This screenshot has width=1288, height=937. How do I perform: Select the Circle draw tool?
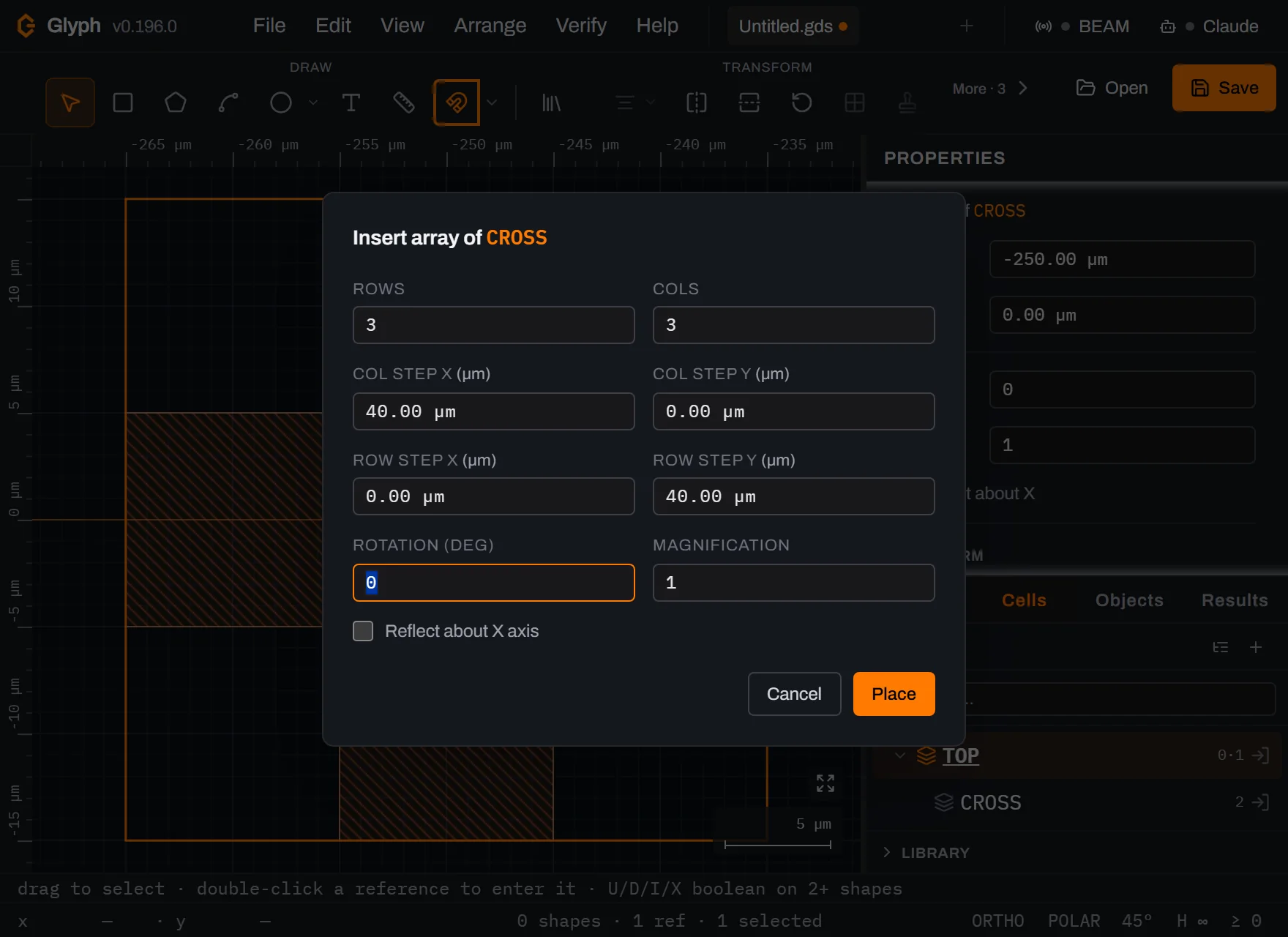[x=281, y=102]
